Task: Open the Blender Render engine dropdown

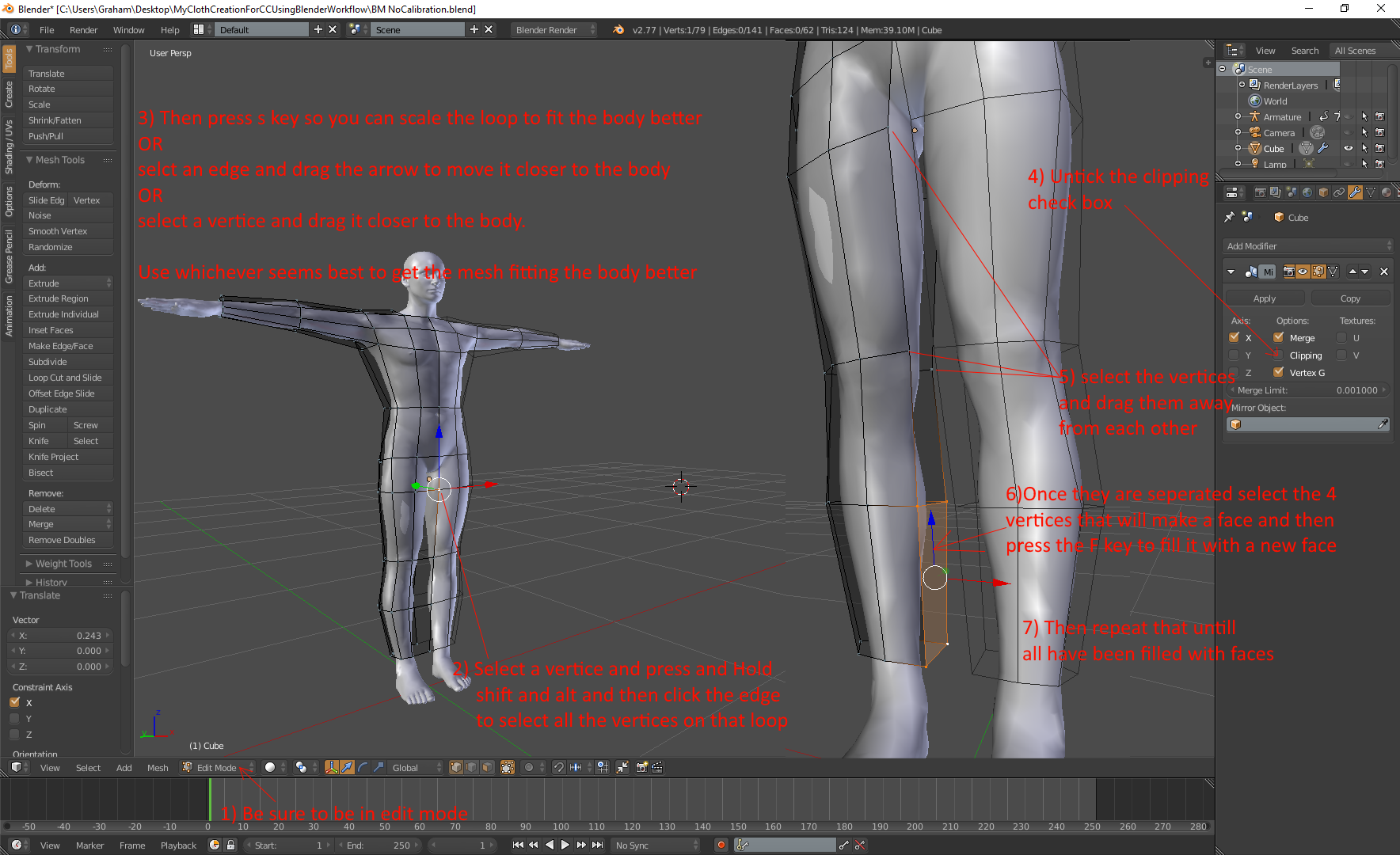Action: tap(554, 29)
